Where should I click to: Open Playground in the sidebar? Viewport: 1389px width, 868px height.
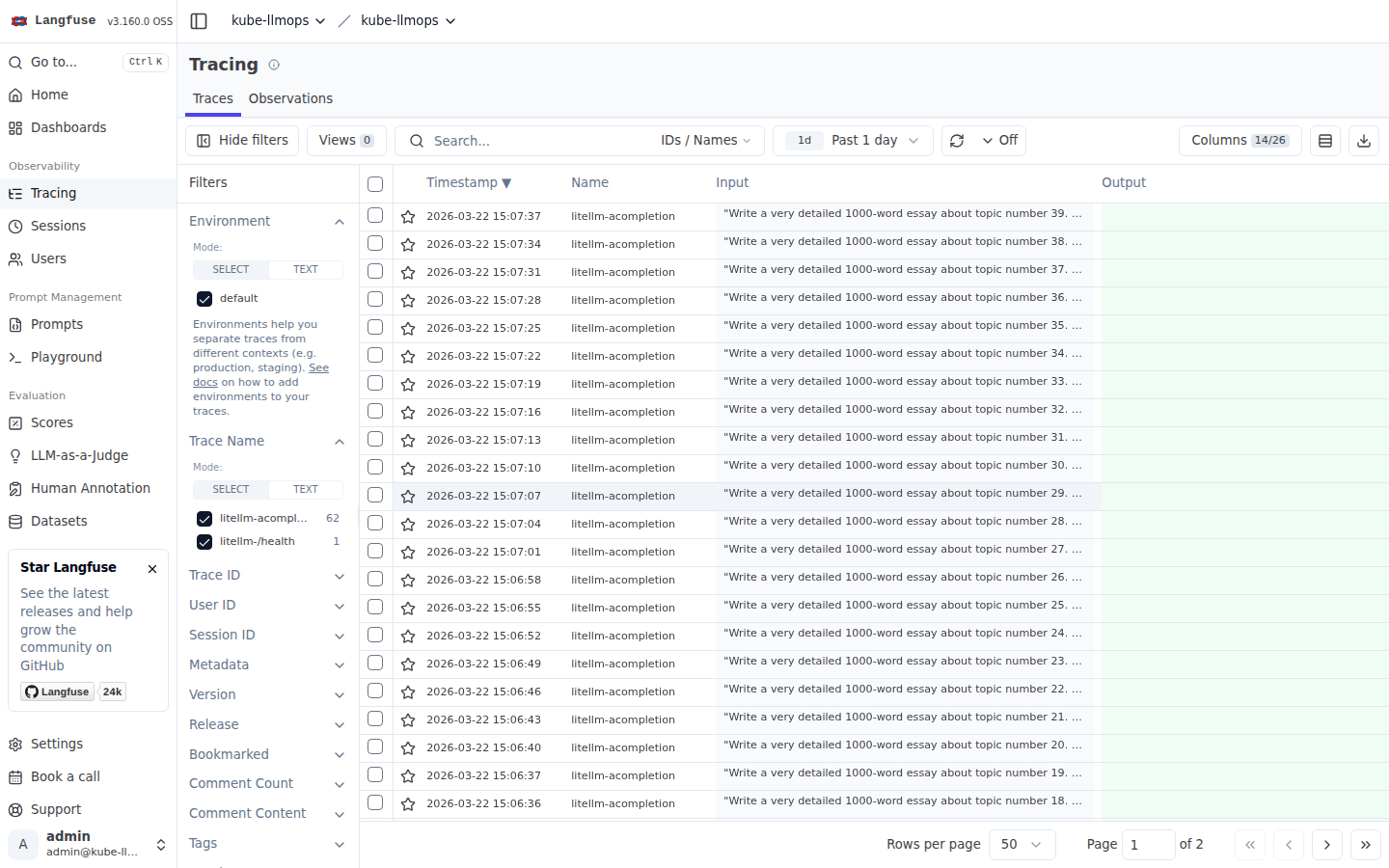click(x=88, y=357)
